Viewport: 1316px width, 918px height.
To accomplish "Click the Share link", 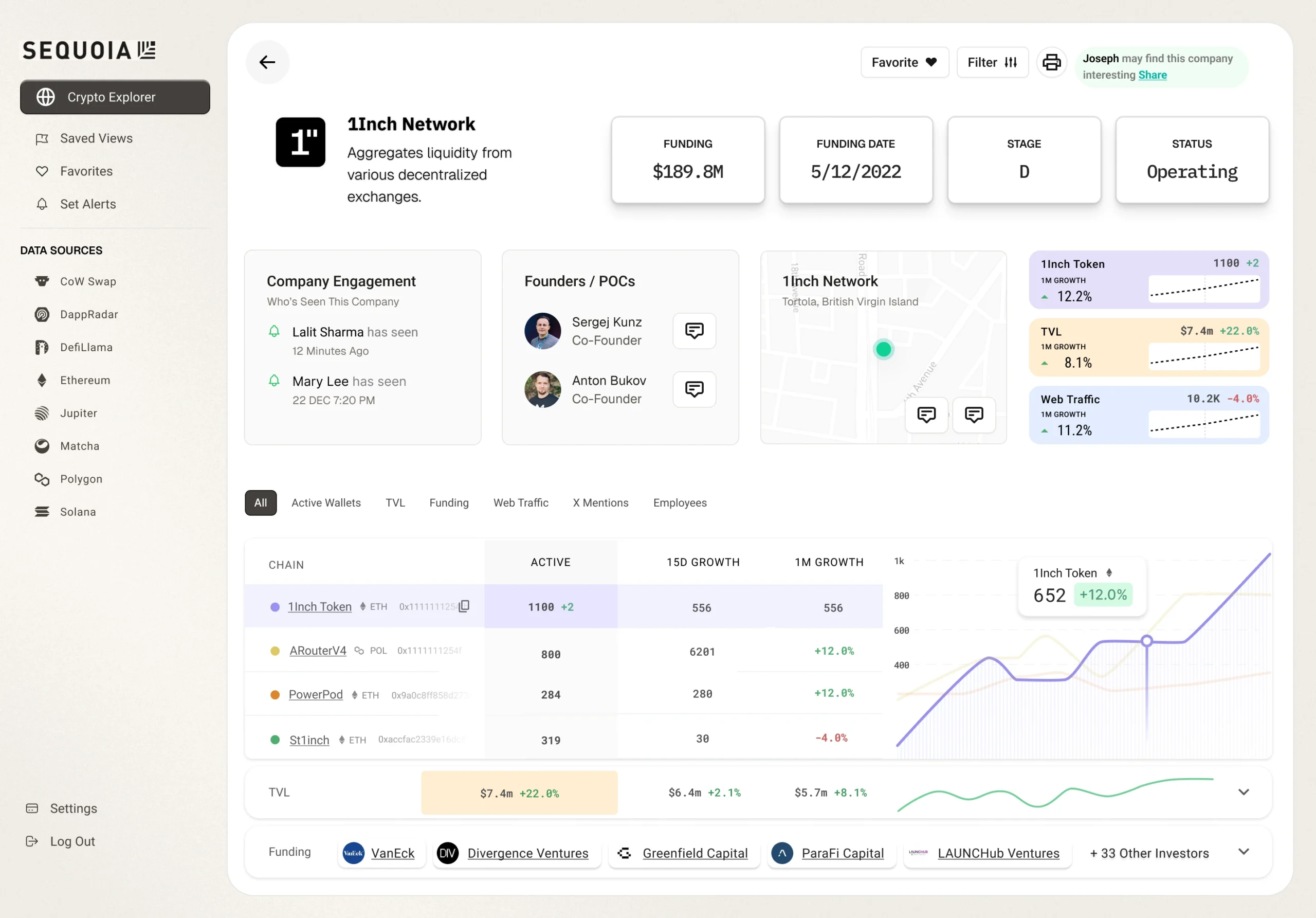I will 1152,75.
